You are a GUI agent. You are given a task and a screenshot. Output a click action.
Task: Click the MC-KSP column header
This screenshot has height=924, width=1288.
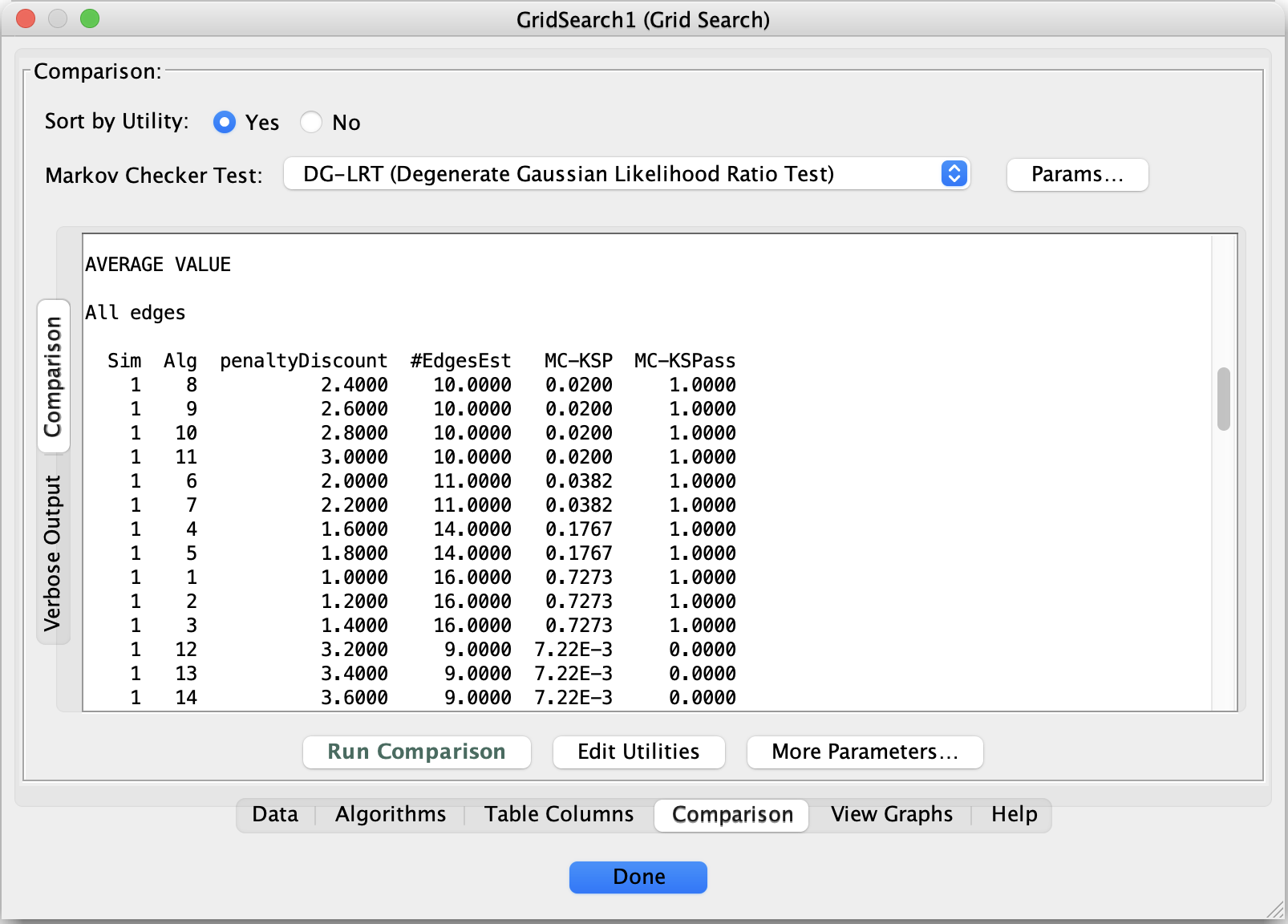579,361
